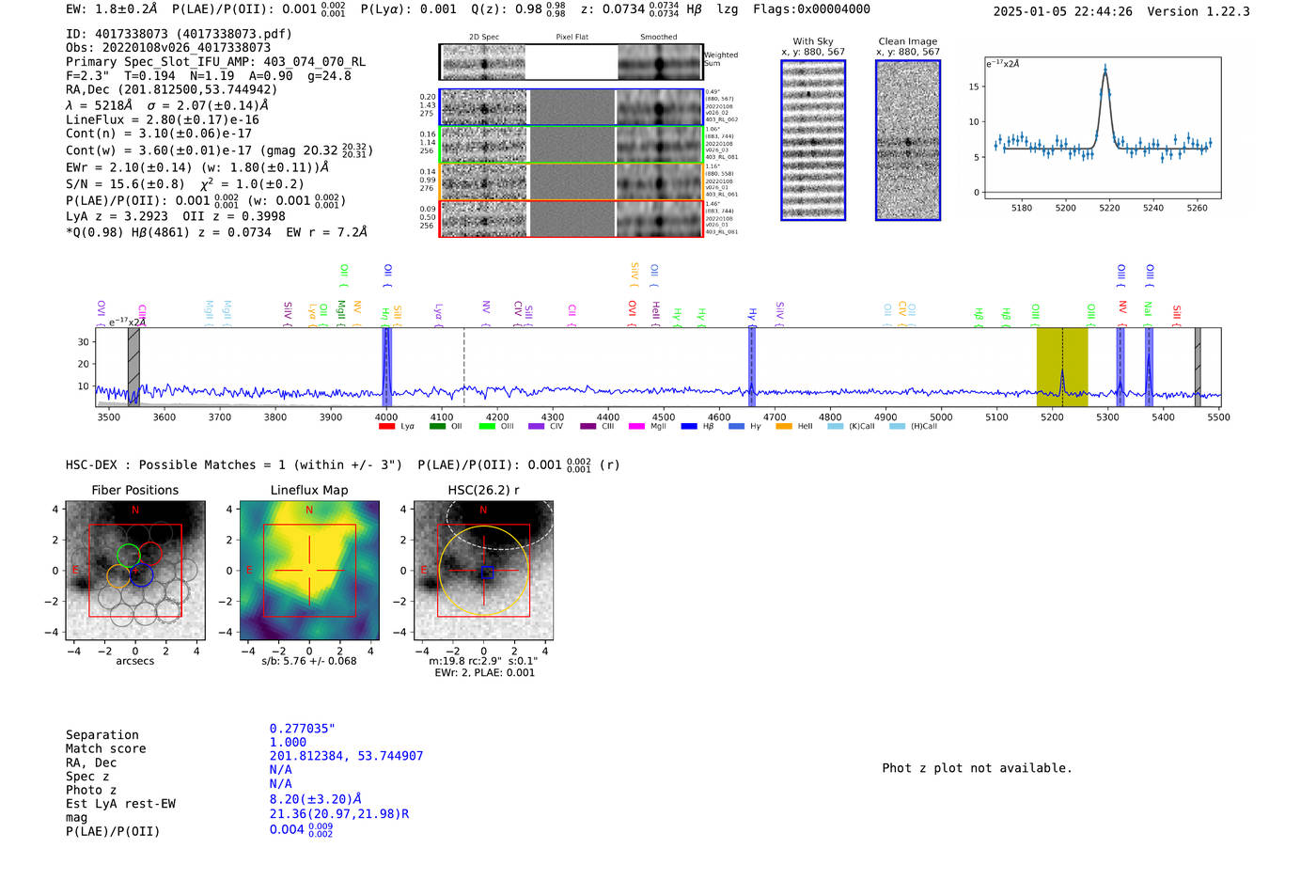Click the dashed vertical line near 4140Å
Viewport: 1316px width, 896px height.
463,367
